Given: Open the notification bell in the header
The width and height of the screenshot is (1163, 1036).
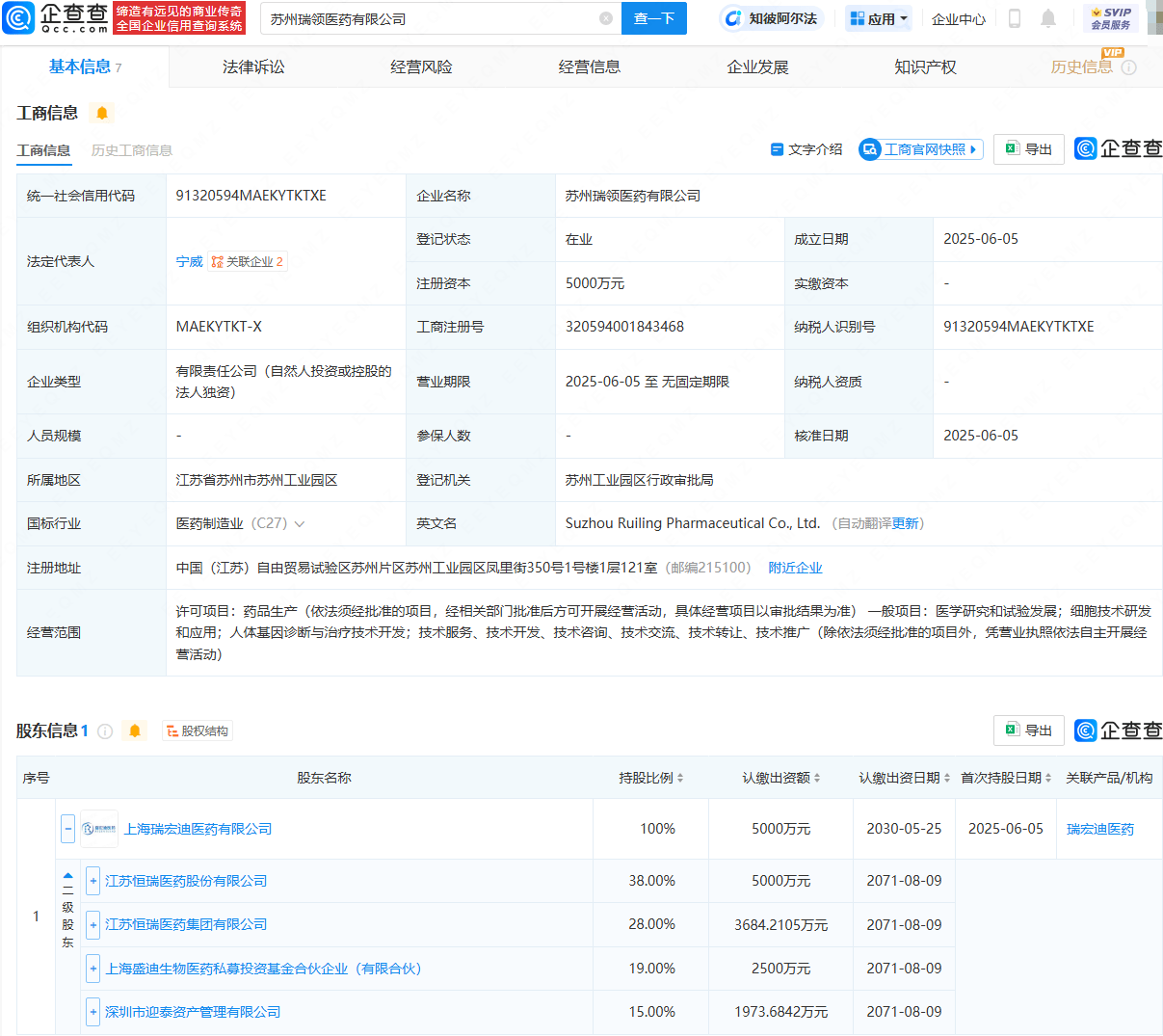Looking at the screenshot, I should pos(1048,18).
